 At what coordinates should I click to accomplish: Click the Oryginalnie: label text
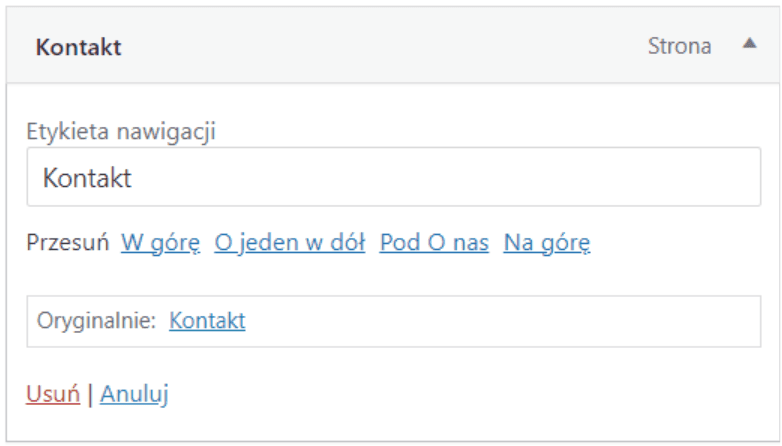(97, 321)
